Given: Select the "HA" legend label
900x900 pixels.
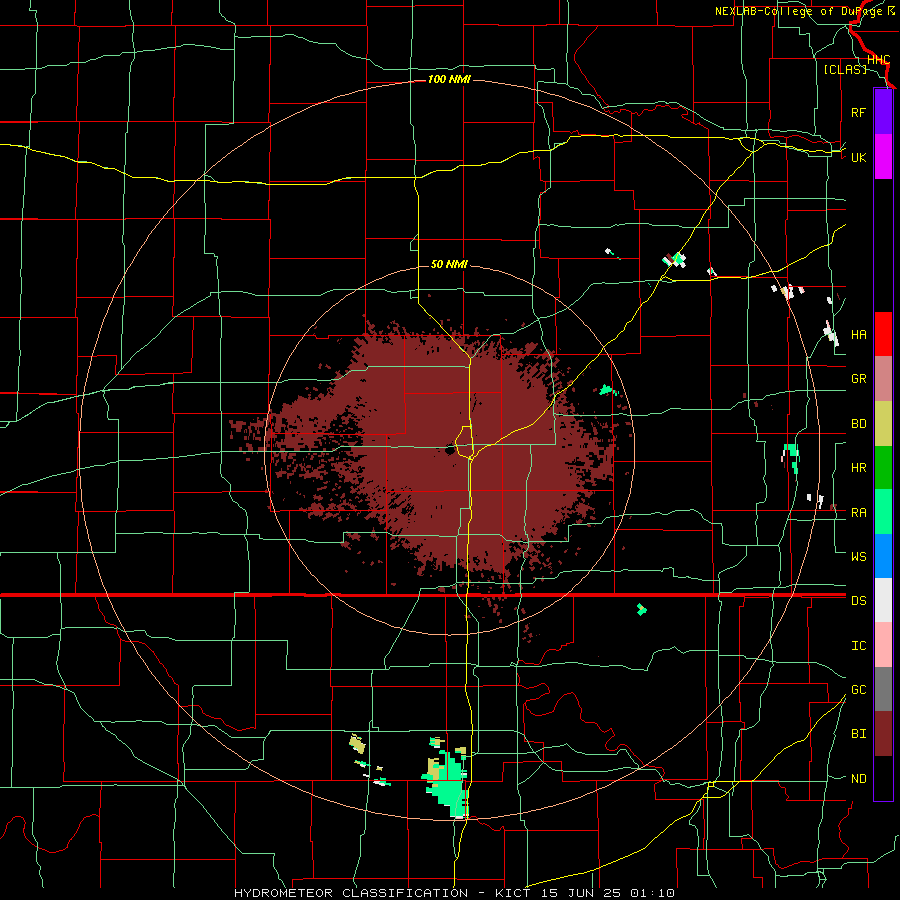Looking at the screenshot, I should pyautogui.click(x=858, y=335).
